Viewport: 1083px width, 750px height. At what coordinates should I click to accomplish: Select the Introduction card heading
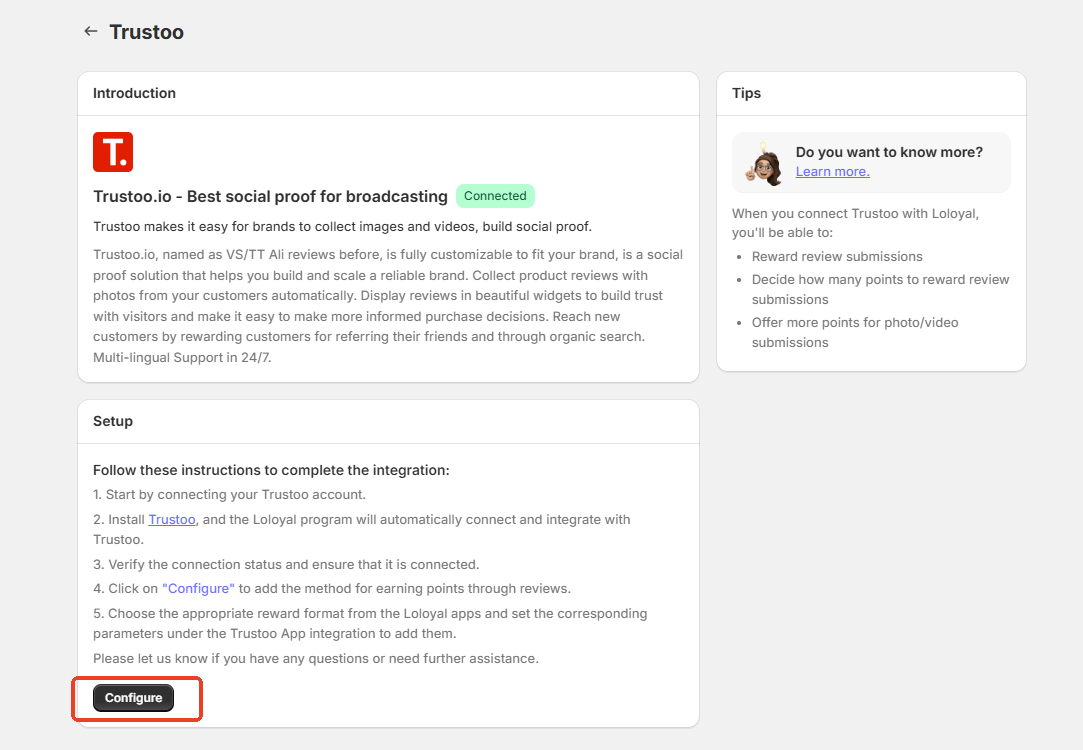134,93
